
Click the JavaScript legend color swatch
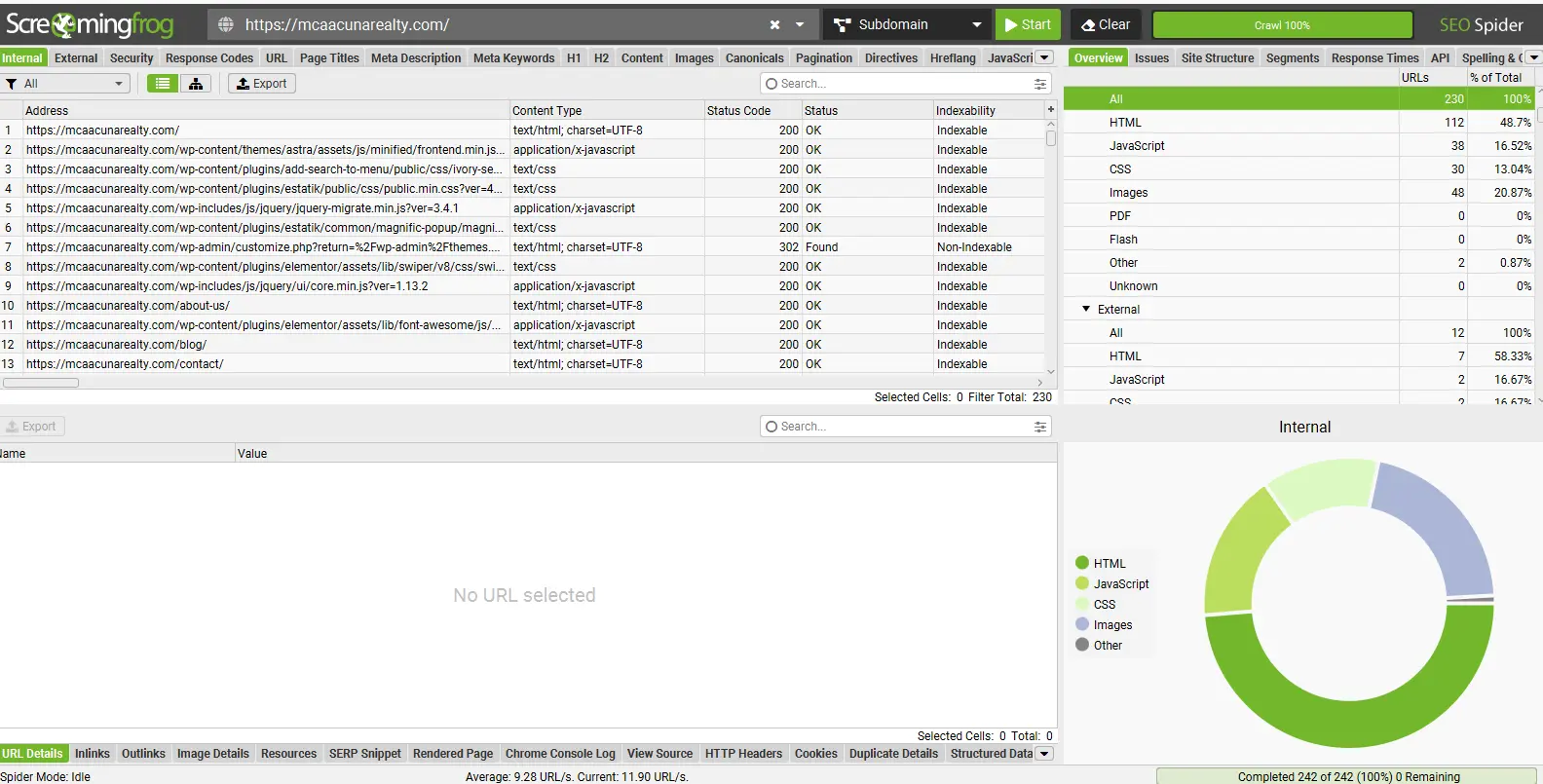tap(1081, 583)
